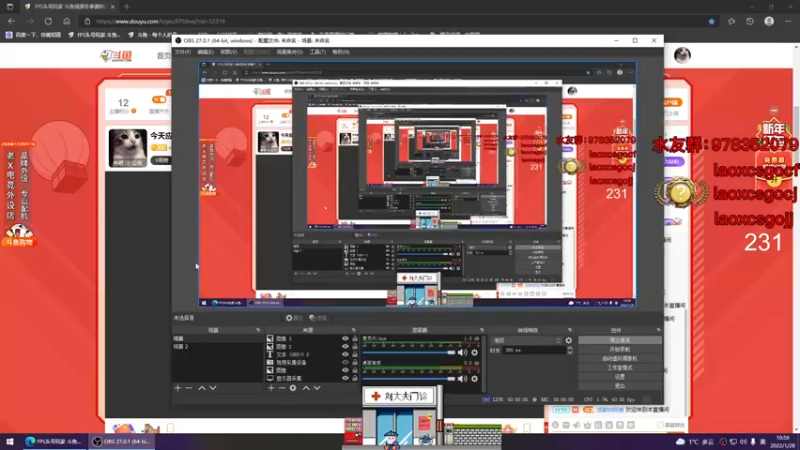800x450 pixels.
Task: Open the 帮助(H) menu in OBS
Action: (x=341, y=52)
